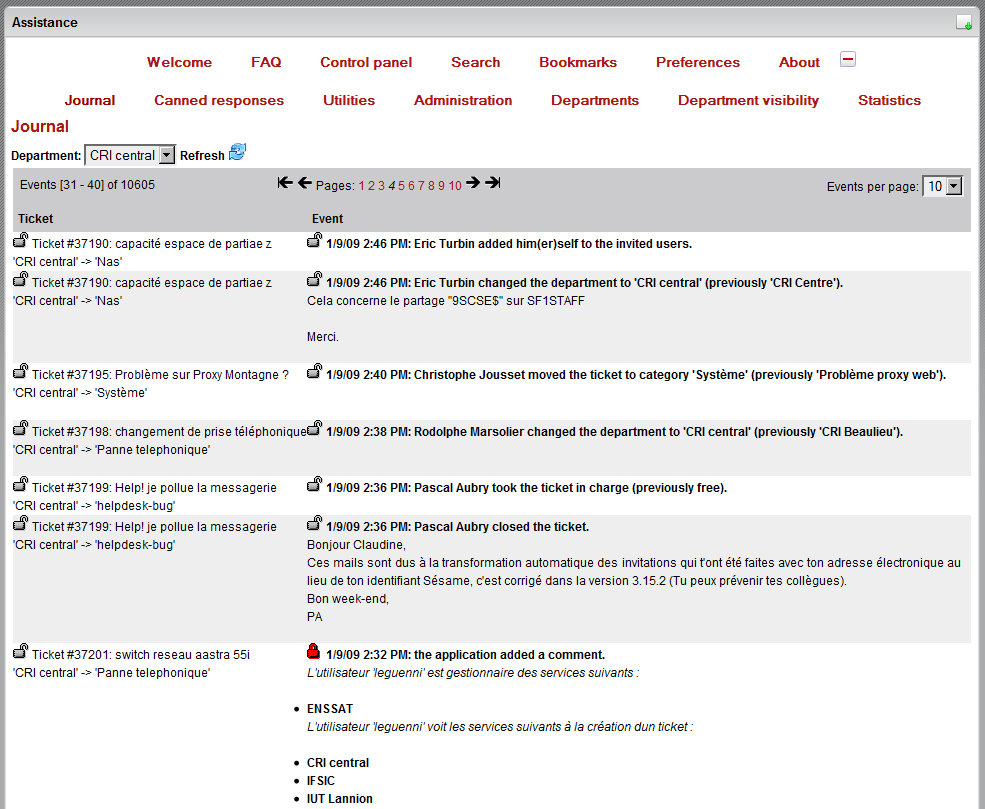This screenshot has width=985, height=809.
Task: Go to page 10 of events
Action: 455,186
